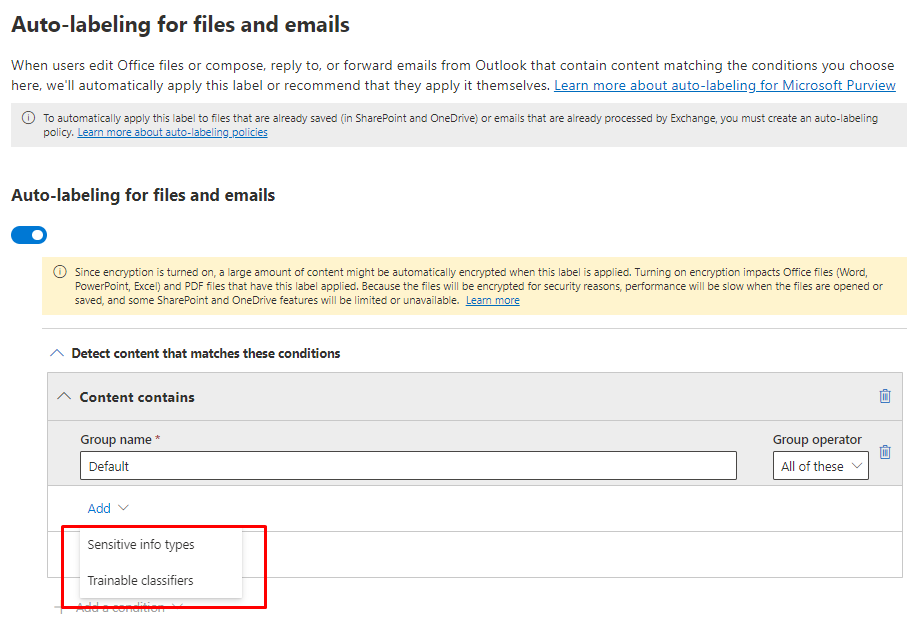The image size is (915, 629).
Task: Click the chevron icon left of Detect content
Action: tap(56, 353)
